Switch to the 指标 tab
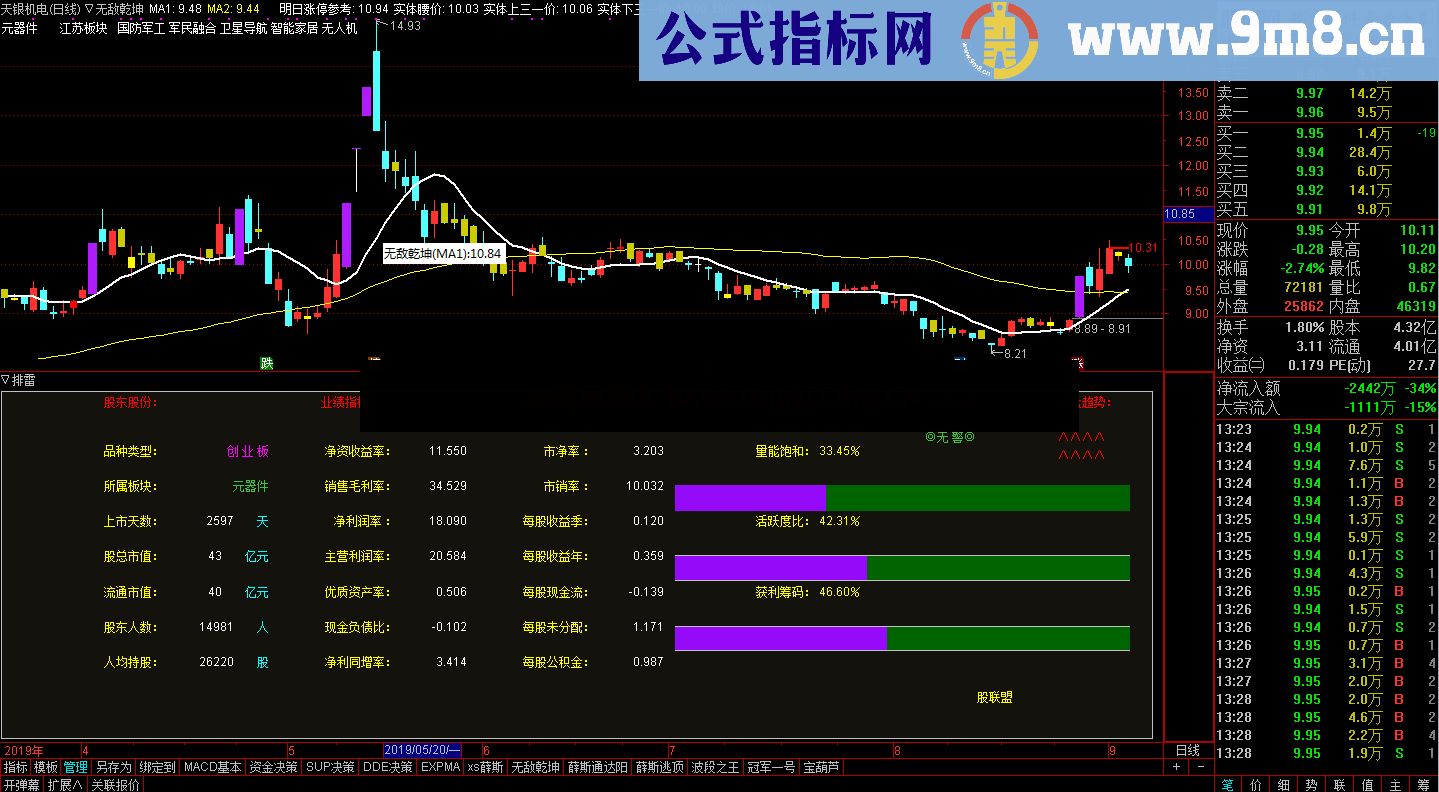Viewport: 1439px width, 792px height. coord(17,766)
